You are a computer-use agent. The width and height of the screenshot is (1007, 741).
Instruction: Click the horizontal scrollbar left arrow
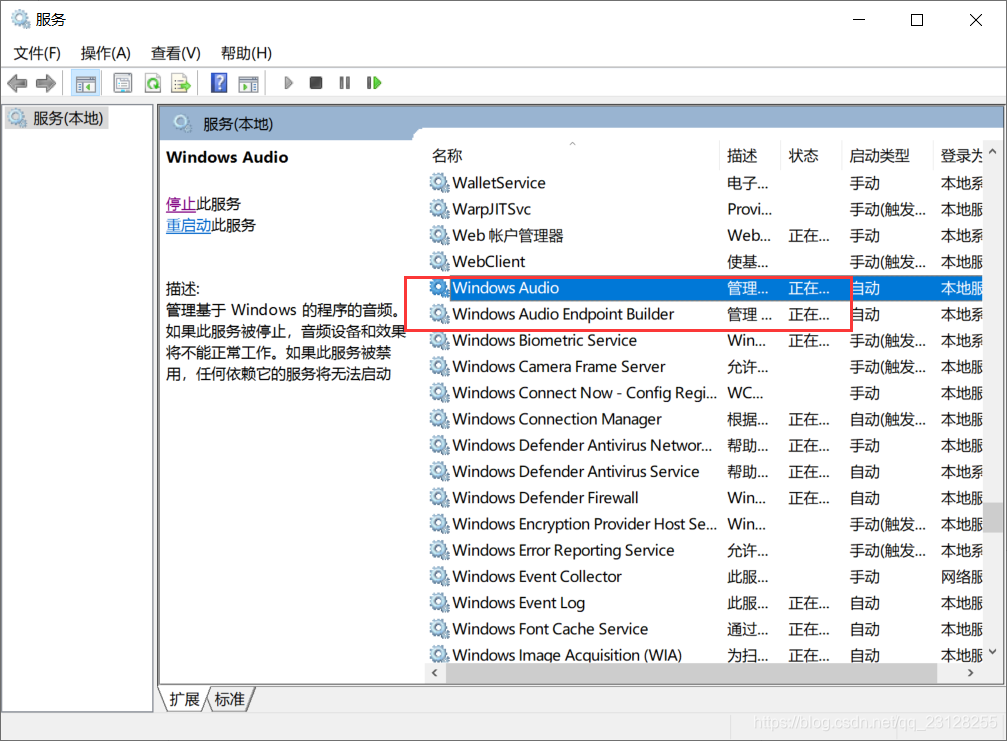[x=435, y=673]
